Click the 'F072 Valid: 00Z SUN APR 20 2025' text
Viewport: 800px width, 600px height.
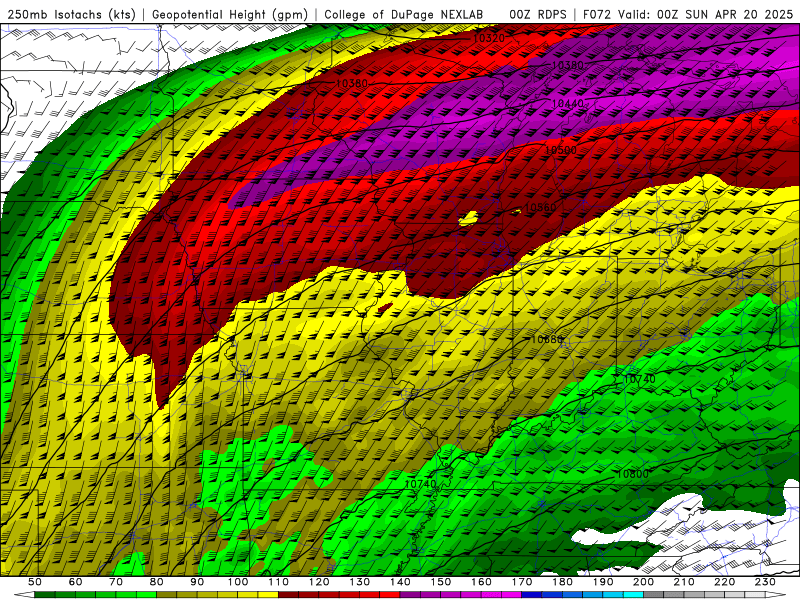(x=688, y=15)
